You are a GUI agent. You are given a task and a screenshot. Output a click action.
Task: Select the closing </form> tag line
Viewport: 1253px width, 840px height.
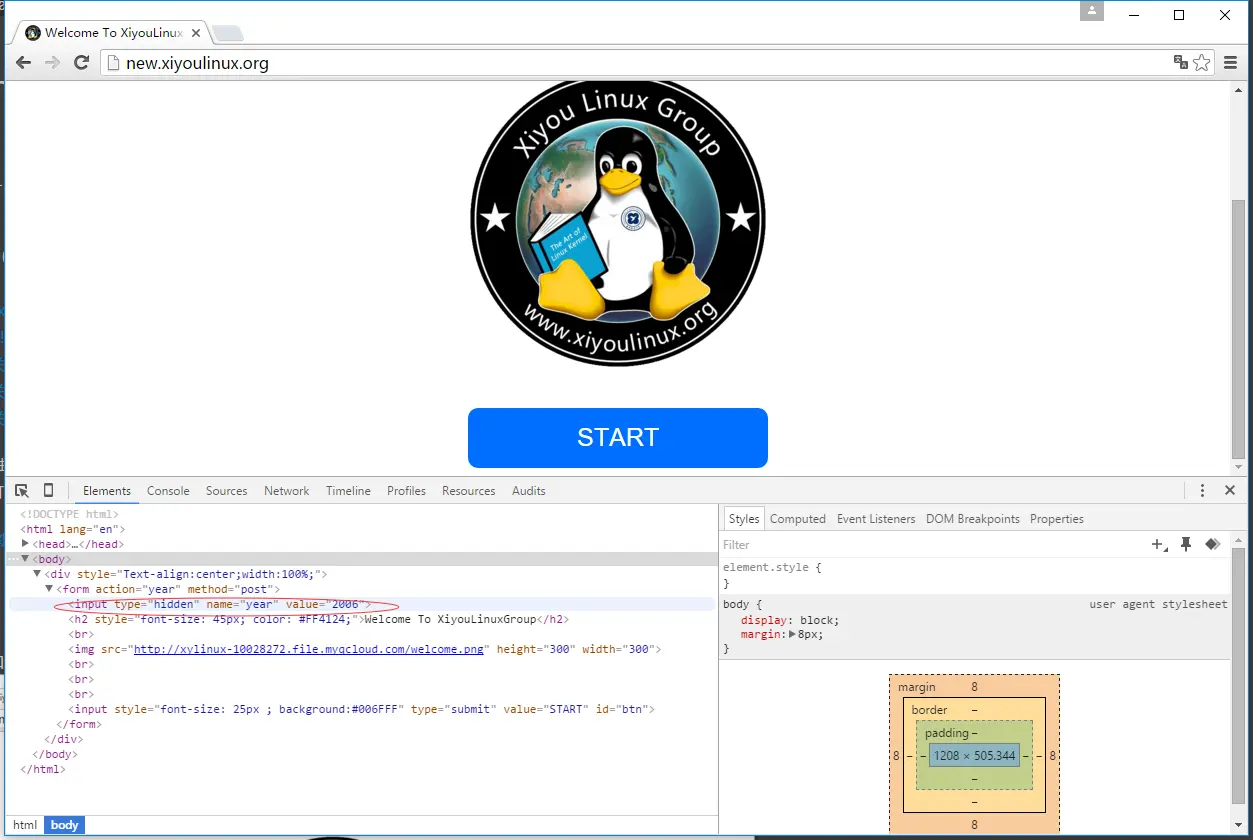79,724
